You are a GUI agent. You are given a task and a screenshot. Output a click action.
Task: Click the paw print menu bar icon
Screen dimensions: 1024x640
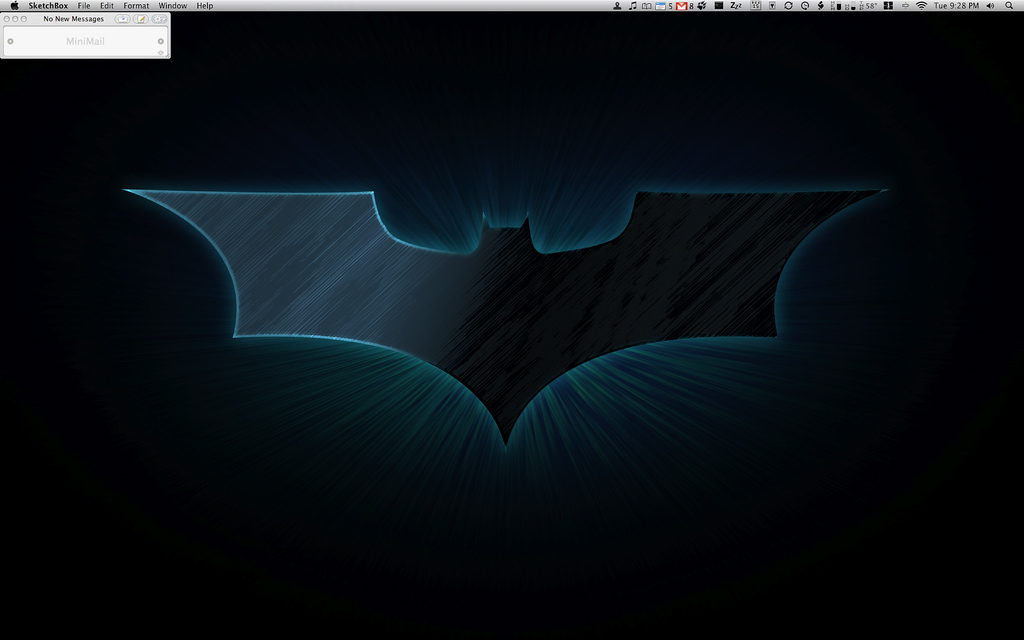point(702,5)
